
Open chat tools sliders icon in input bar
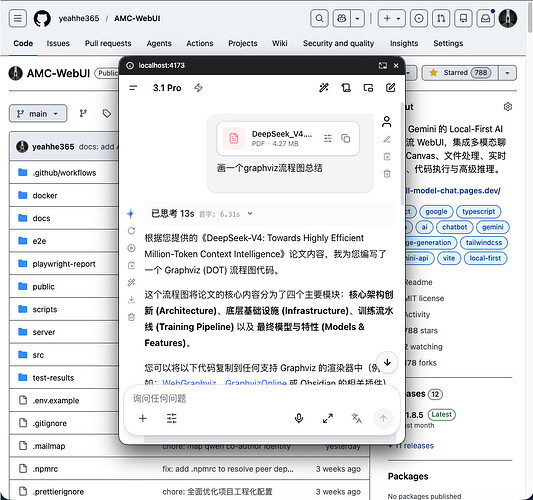pyautogui.click(x=172, y=418)
